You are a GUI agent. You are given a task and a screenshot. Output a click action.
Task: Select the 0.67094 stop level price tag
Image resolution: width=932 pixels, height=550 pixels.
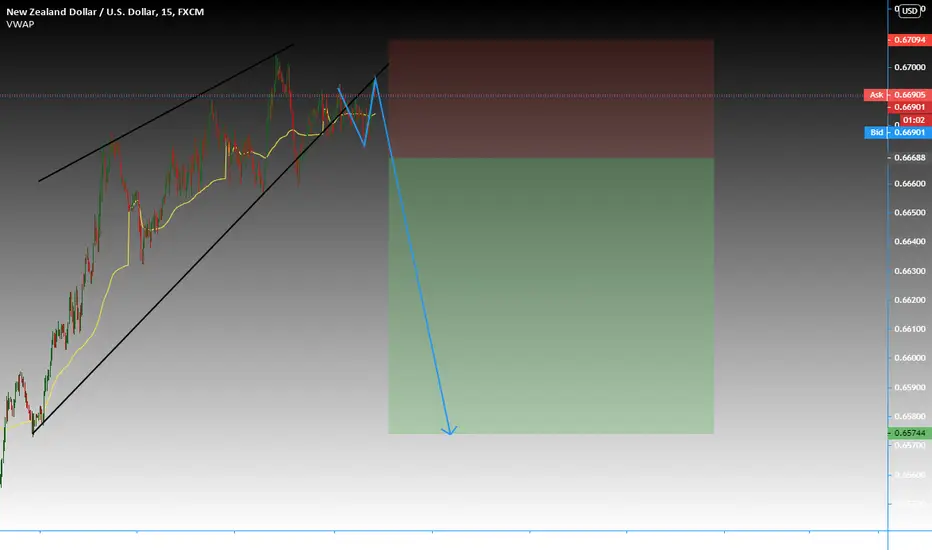pyautogui.click(x=909, y=40)
